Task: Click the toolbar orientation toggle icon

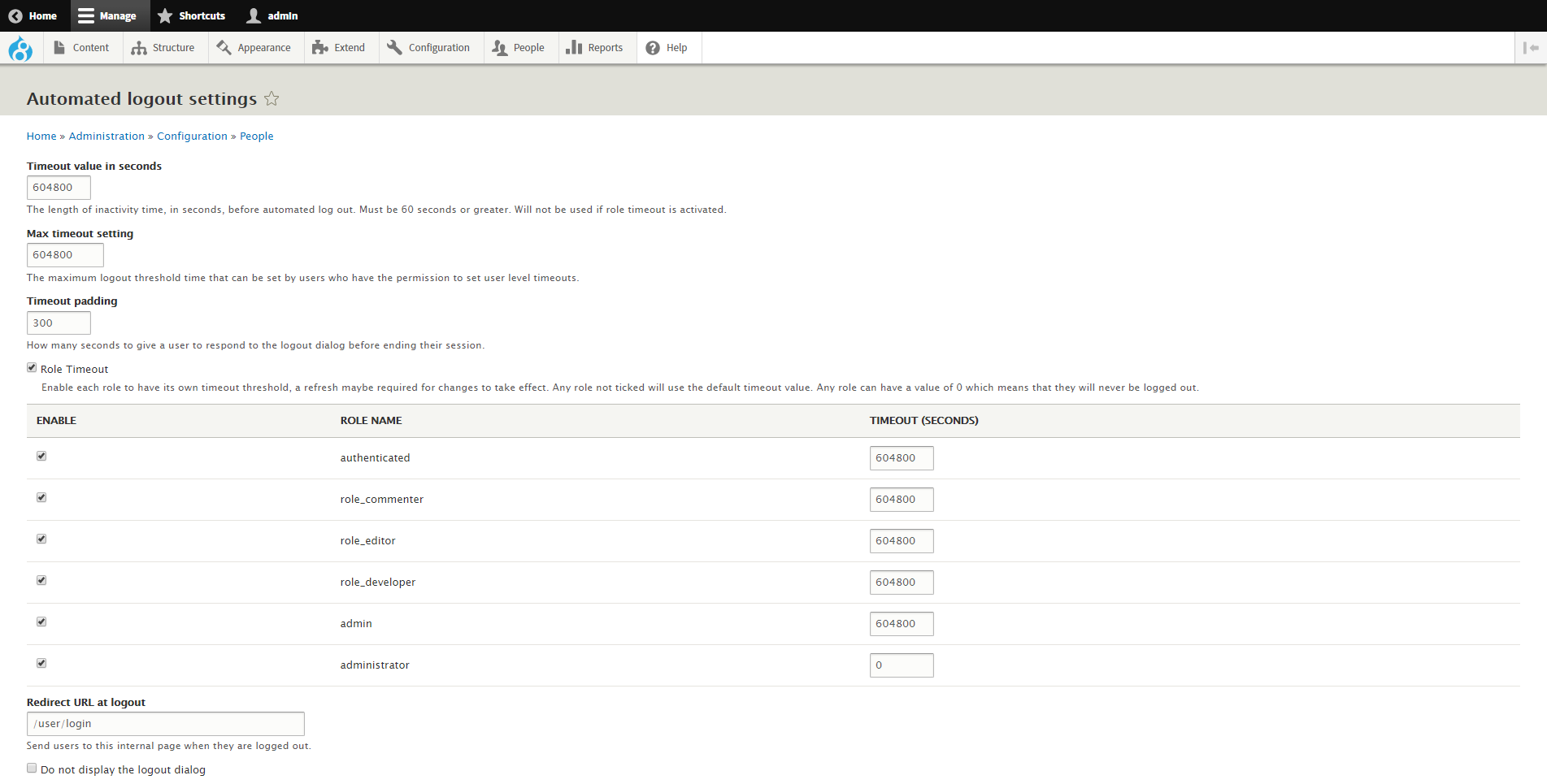Action: [x=1530, y=48]
